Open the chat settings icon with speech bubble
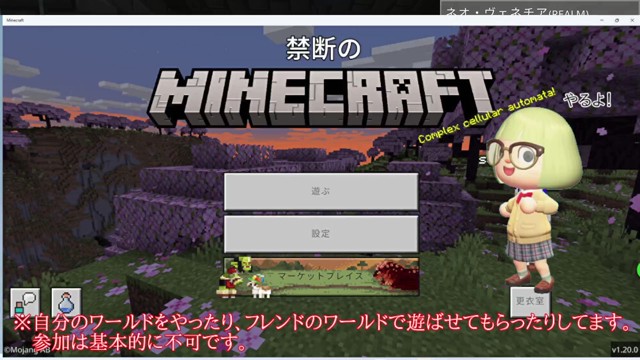 pyautogui.click(x=25, y=303)
